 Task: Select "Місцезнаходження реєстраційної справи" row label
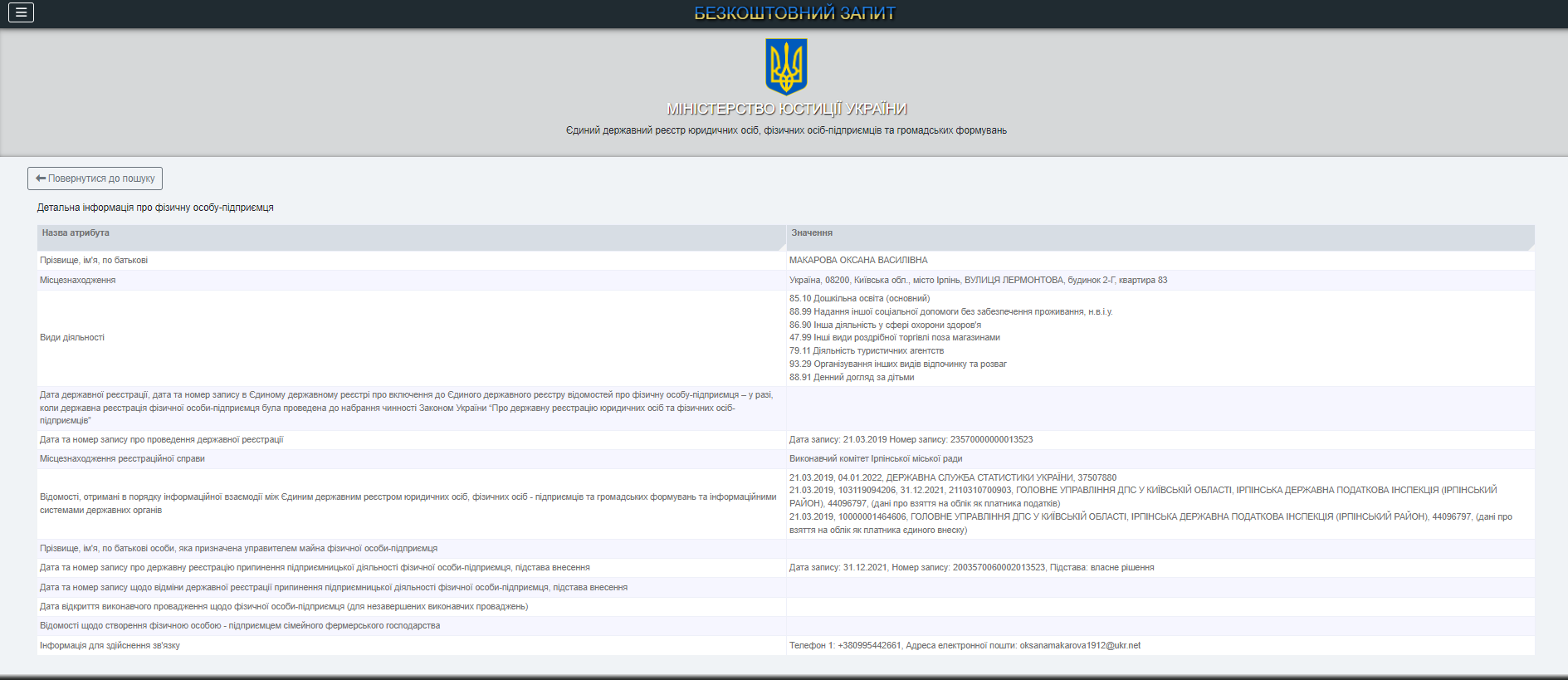pyautogui.click(x=122, y=459)
